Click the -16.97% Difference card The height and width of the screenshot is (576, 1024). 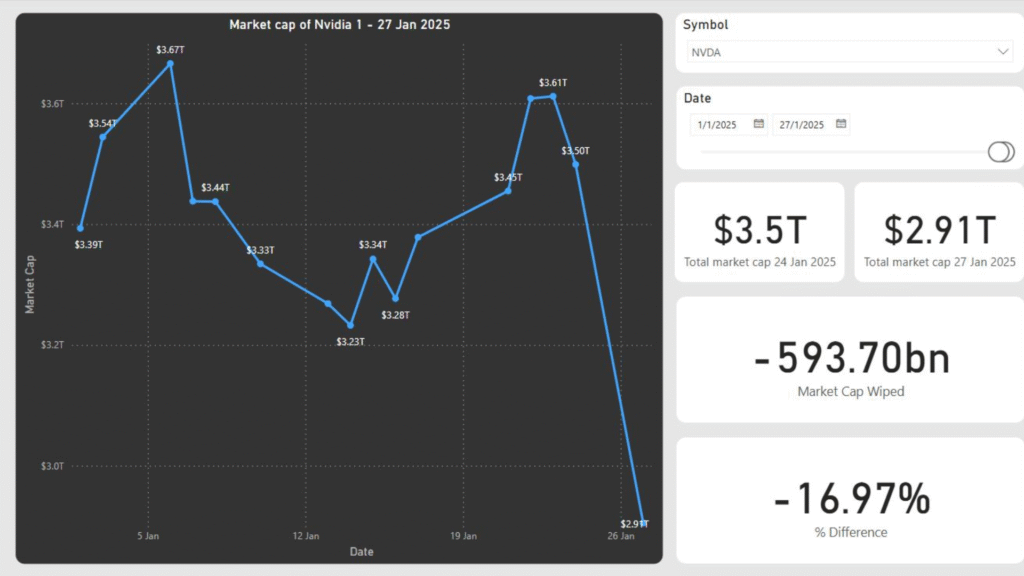click(850, 500)
